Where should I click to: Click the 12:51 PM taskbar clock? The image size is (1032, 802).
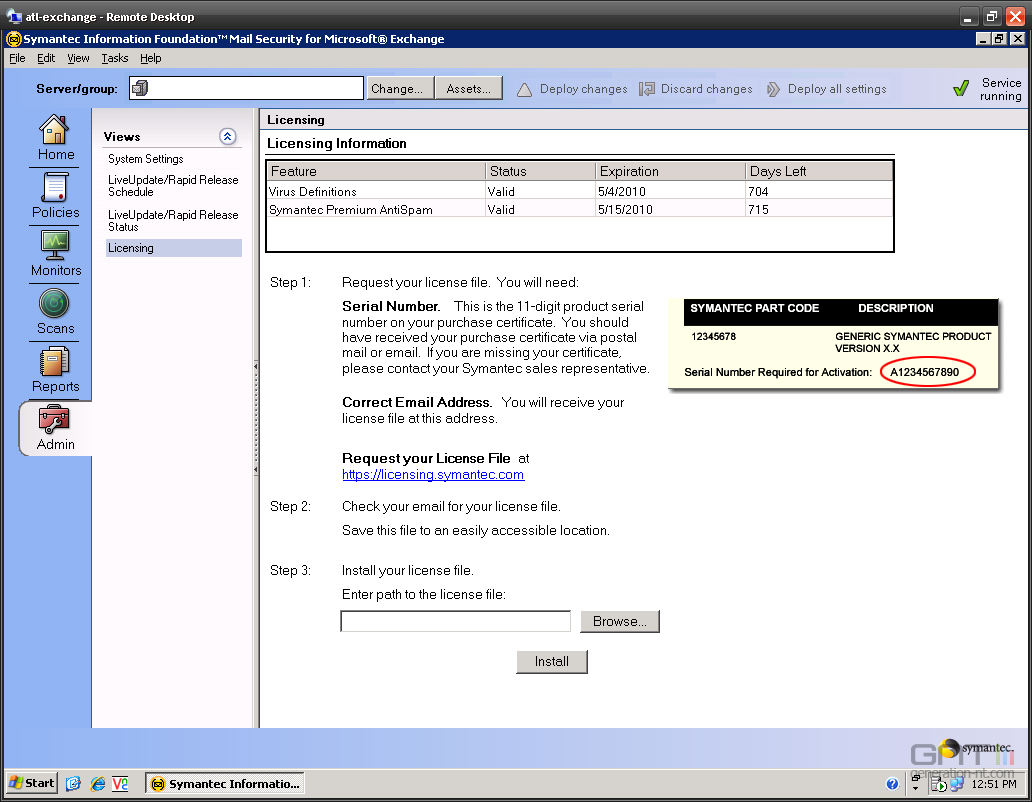point(993,784)
